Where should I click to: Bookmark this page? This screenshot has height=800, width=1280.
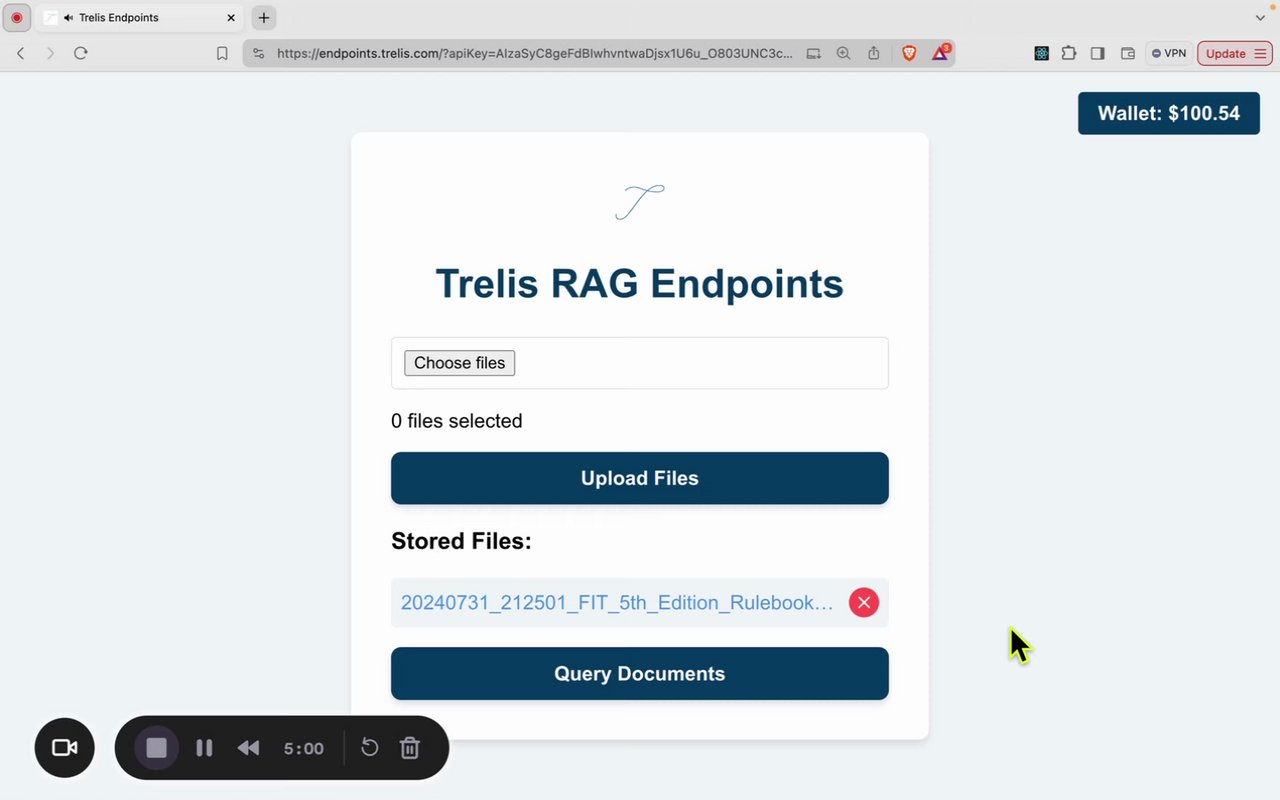(222, 53)
